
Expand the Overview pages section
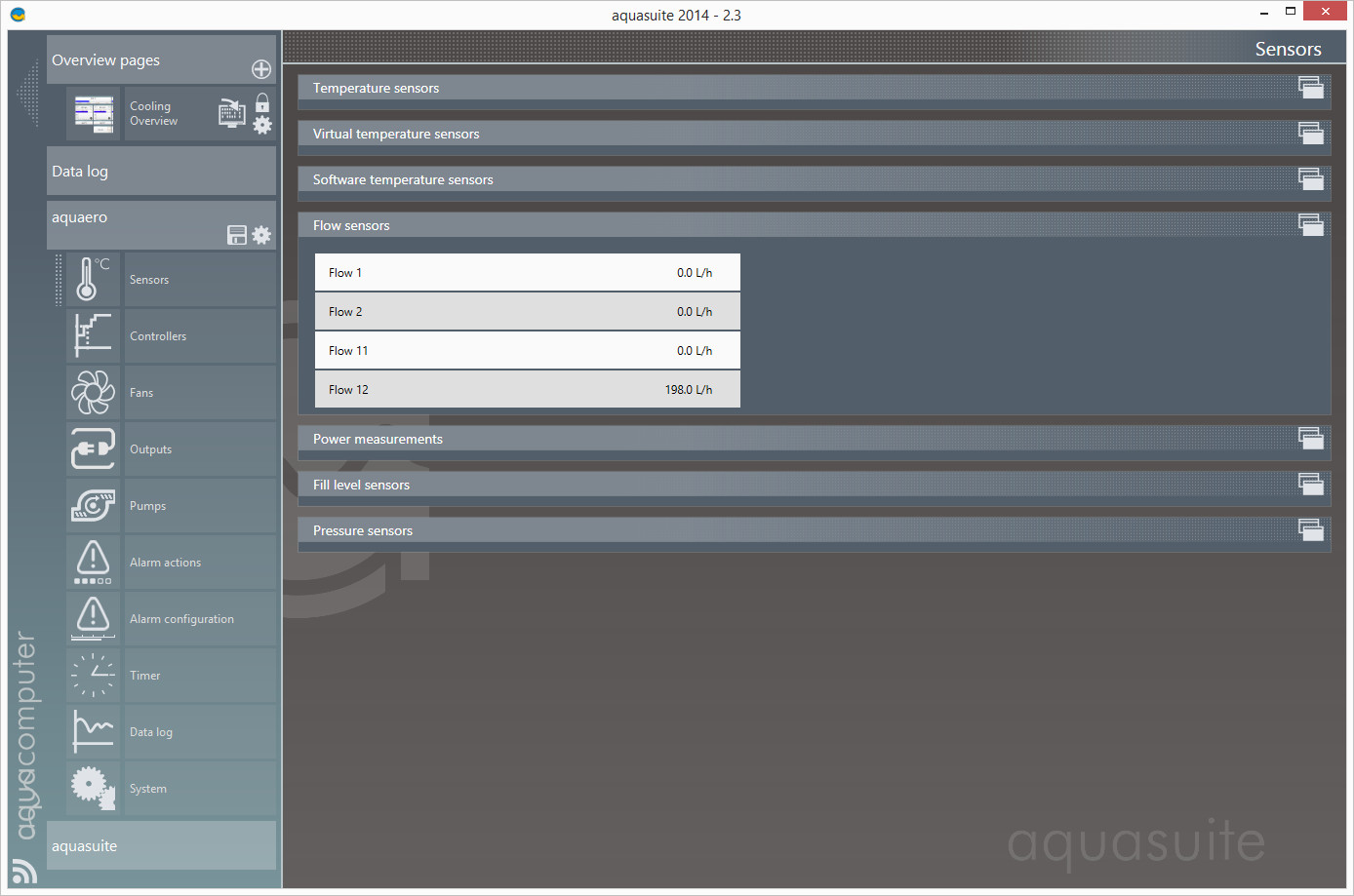[x=161, y=59]
